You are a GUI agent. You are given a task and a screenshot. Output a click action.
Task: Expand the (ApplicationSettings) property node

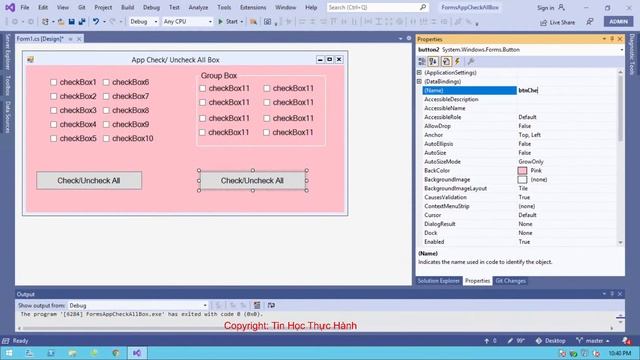click(420, 73)
